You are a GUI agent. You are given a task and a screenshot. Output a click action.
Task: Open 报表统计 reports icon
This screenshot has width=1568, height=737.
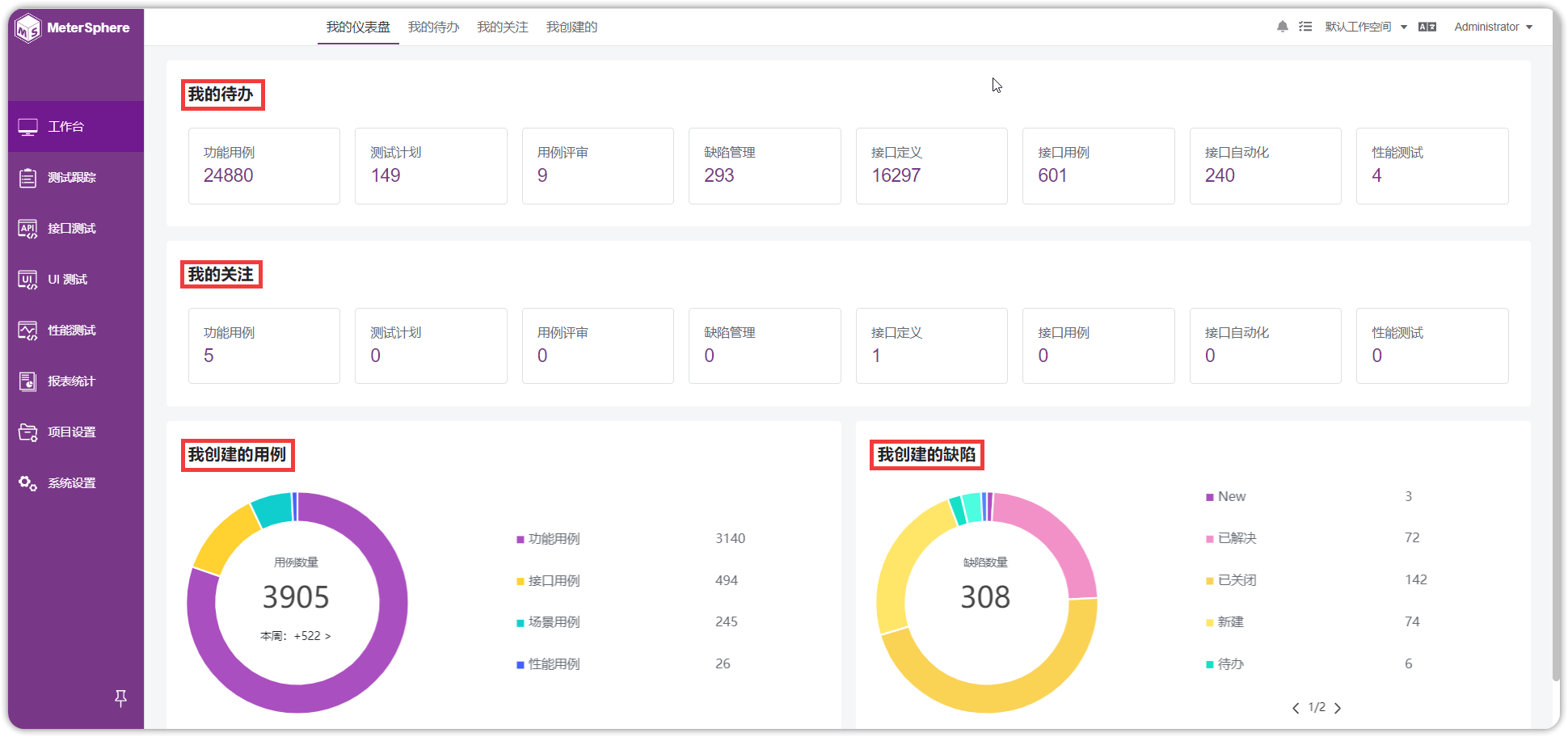point(28,381)
